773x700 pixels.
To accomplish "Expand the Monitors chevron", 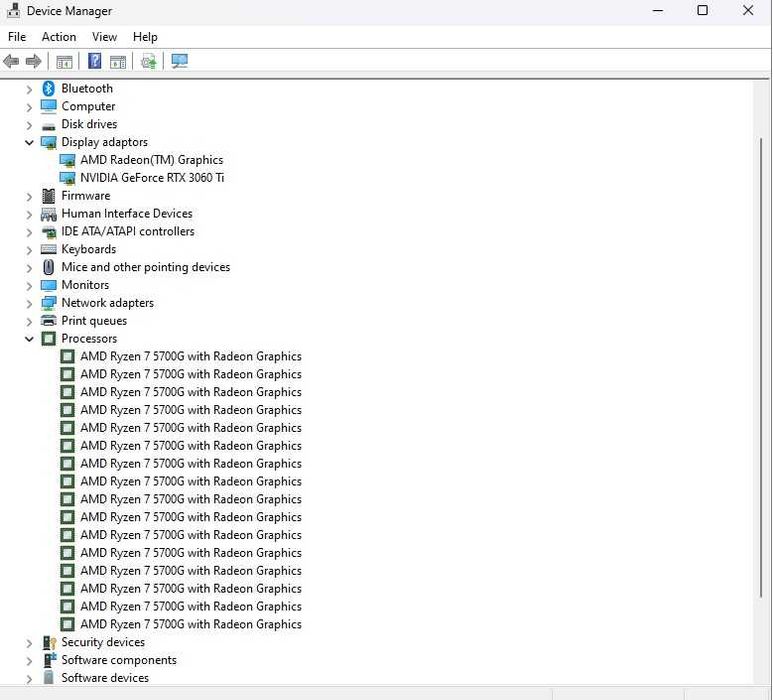I will [x=29, y=285].
